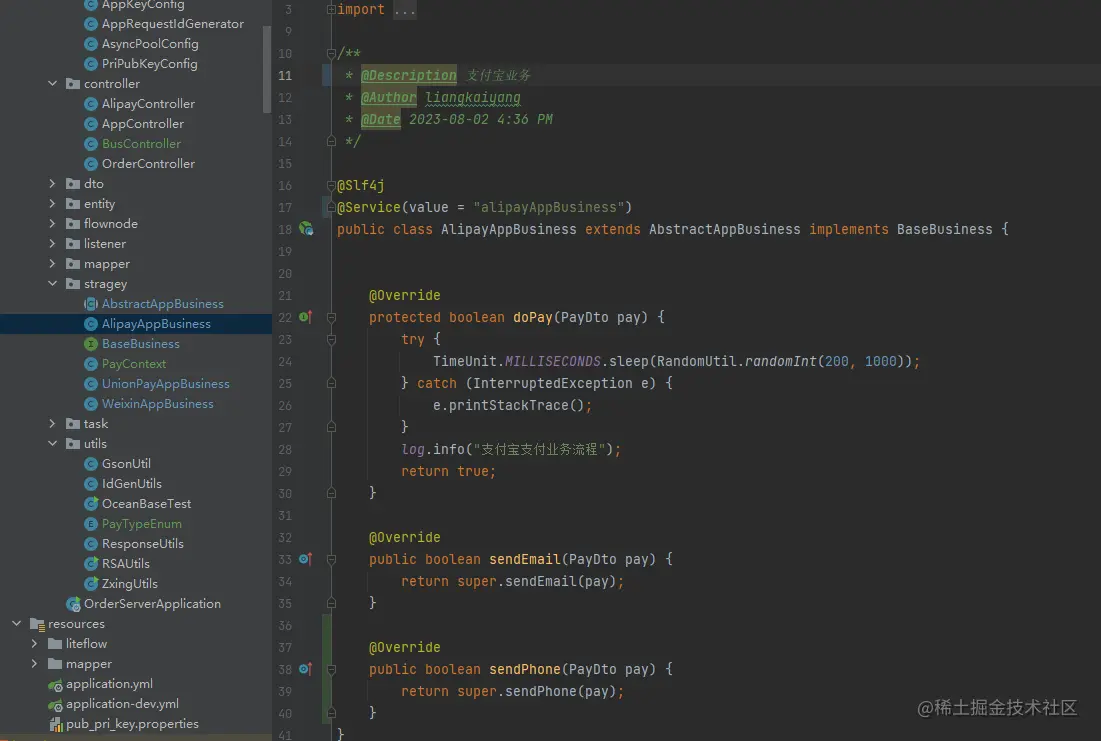Image resolution: width=1101 pixels, height=741 pixels.
Task: Click the MILLISECONDS constant in code
Action: tap(553, 362)
